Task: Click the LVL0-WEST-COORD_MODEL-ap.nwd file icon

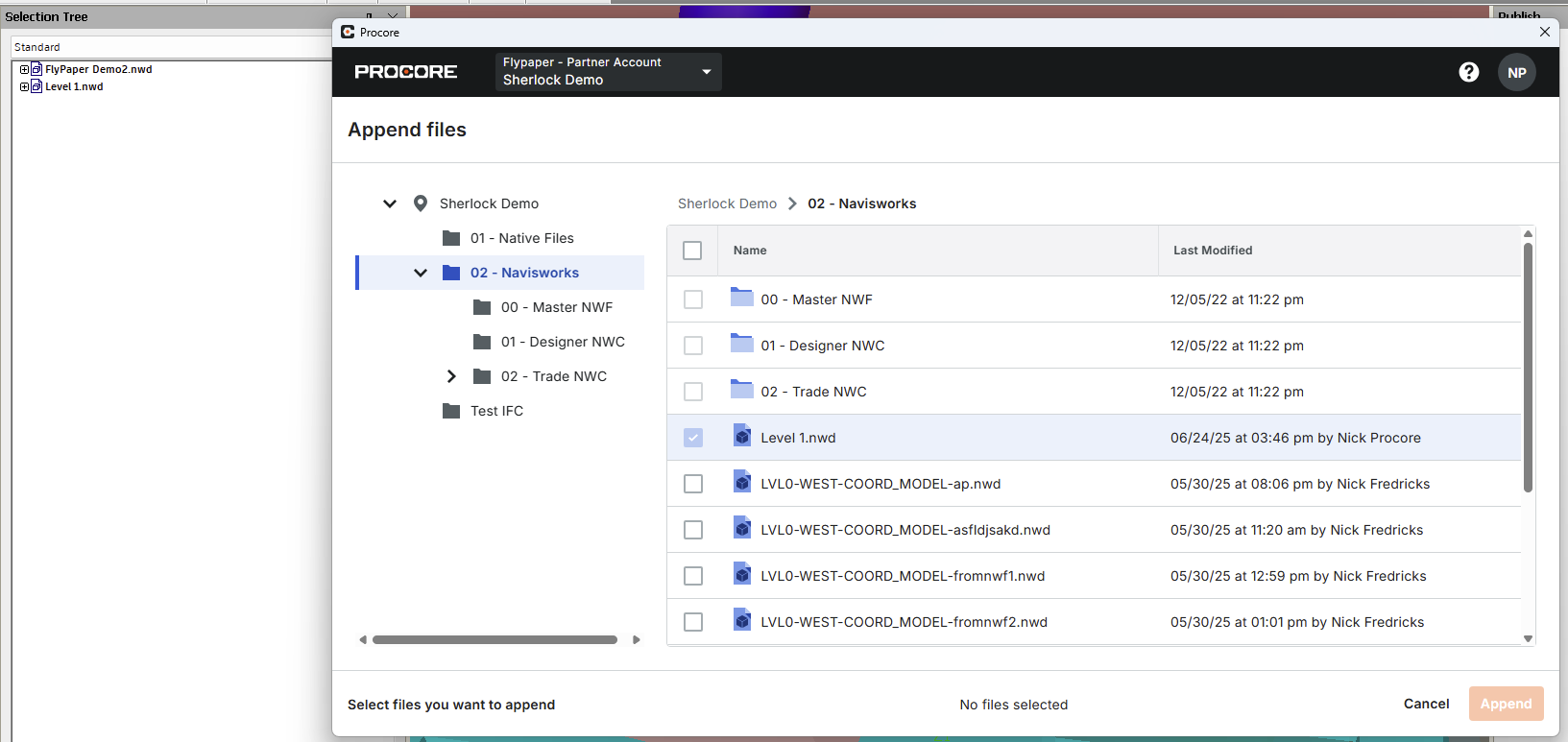Action: coord(742,481)
